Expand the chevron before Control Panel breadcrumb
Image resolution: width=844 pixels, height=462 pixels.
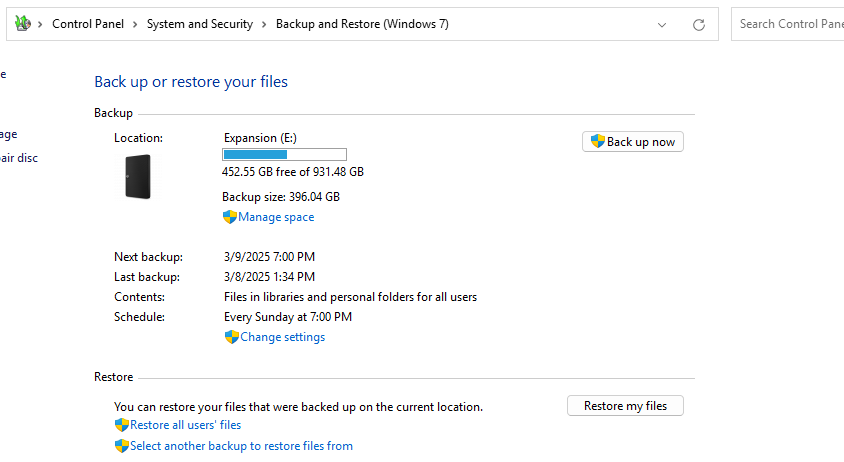tap(40, 24)
